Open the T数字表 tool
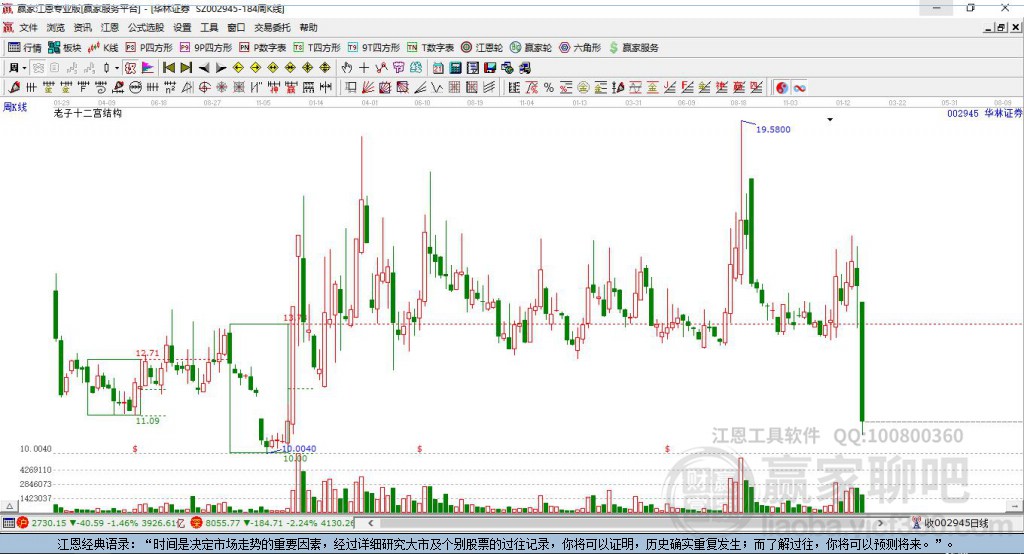The width and height of the screenshot is (1024, 554). 430,48
